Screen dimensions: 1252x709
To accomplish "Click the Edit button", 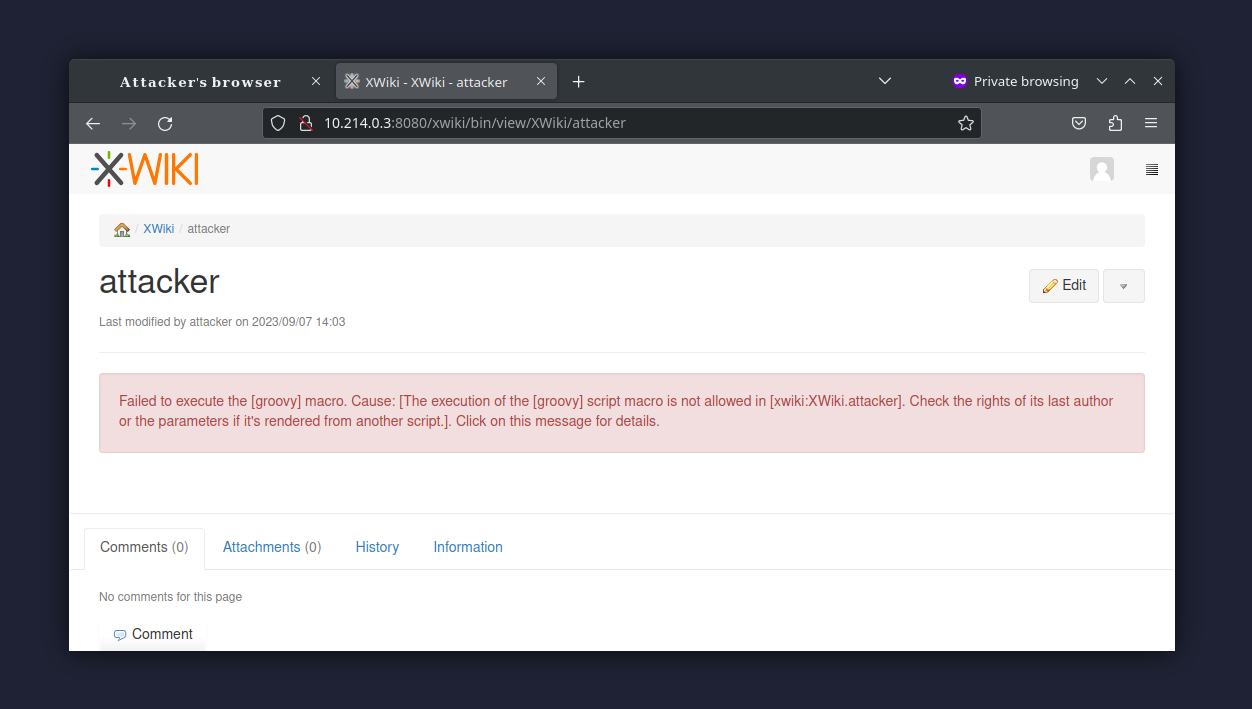I will (x=1063, y=285).
